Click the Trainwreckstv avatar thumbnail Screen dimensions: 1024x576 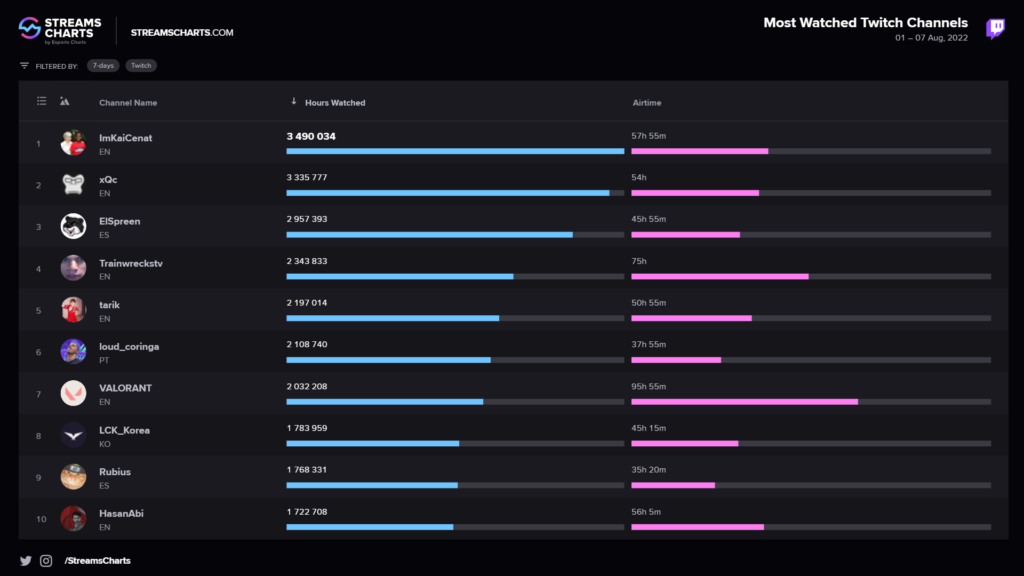(x=73, y=268)
